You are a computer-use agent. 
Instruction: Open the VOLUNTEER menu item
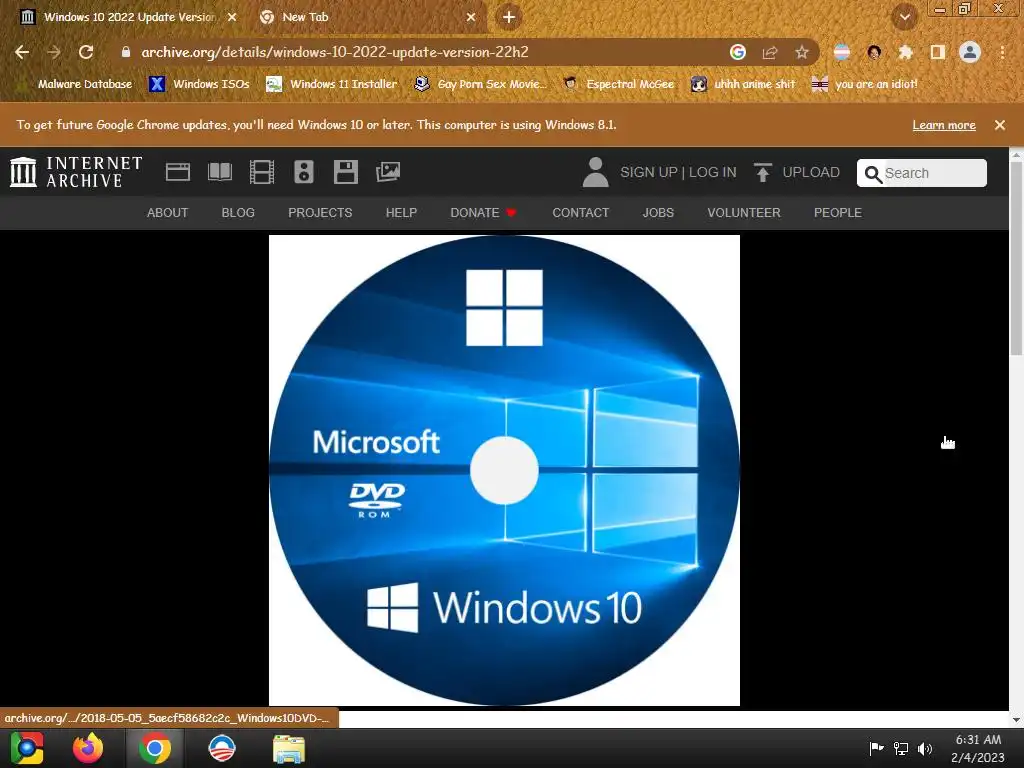[x=744, y=213]
